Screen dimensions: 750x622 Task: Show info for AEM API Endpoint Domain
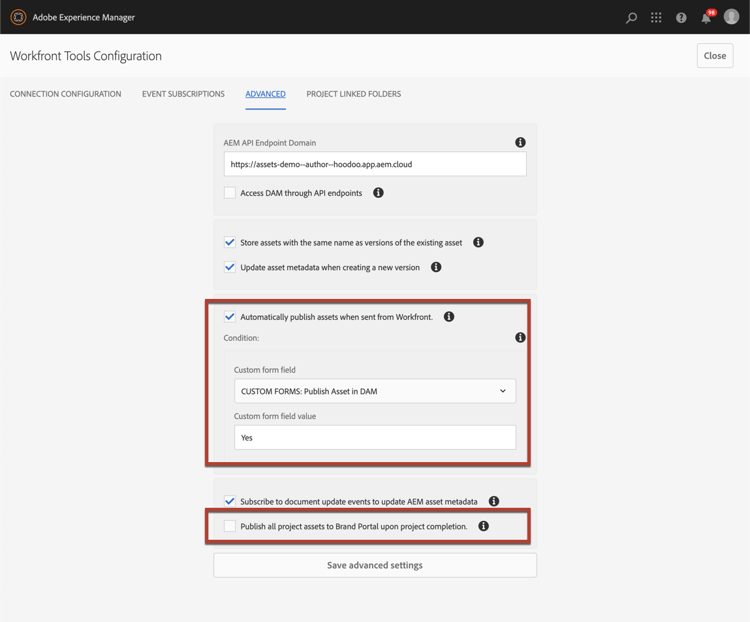(x=520, y=142)
